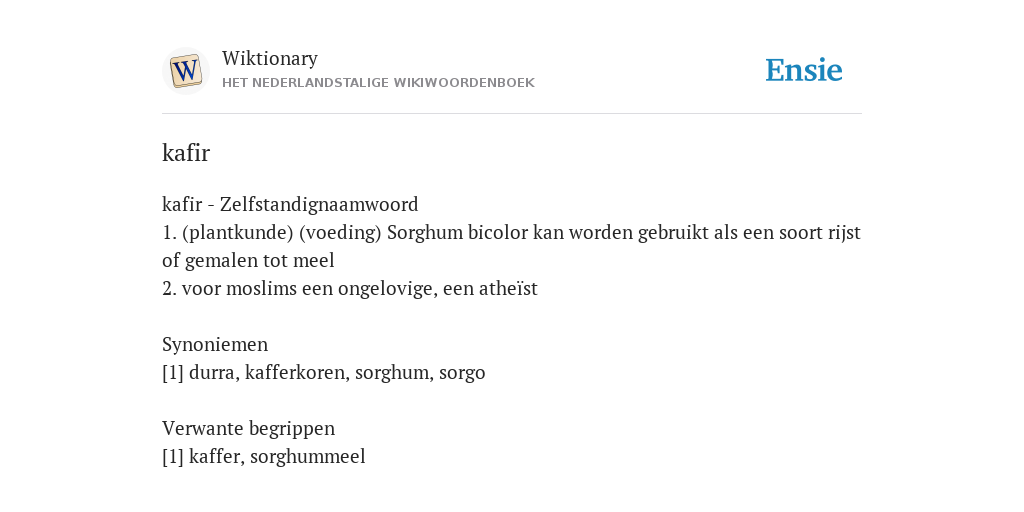This screenshot has width=1024, height=512.
Task: Click the synonym sorgo
Action: (462, 373)
